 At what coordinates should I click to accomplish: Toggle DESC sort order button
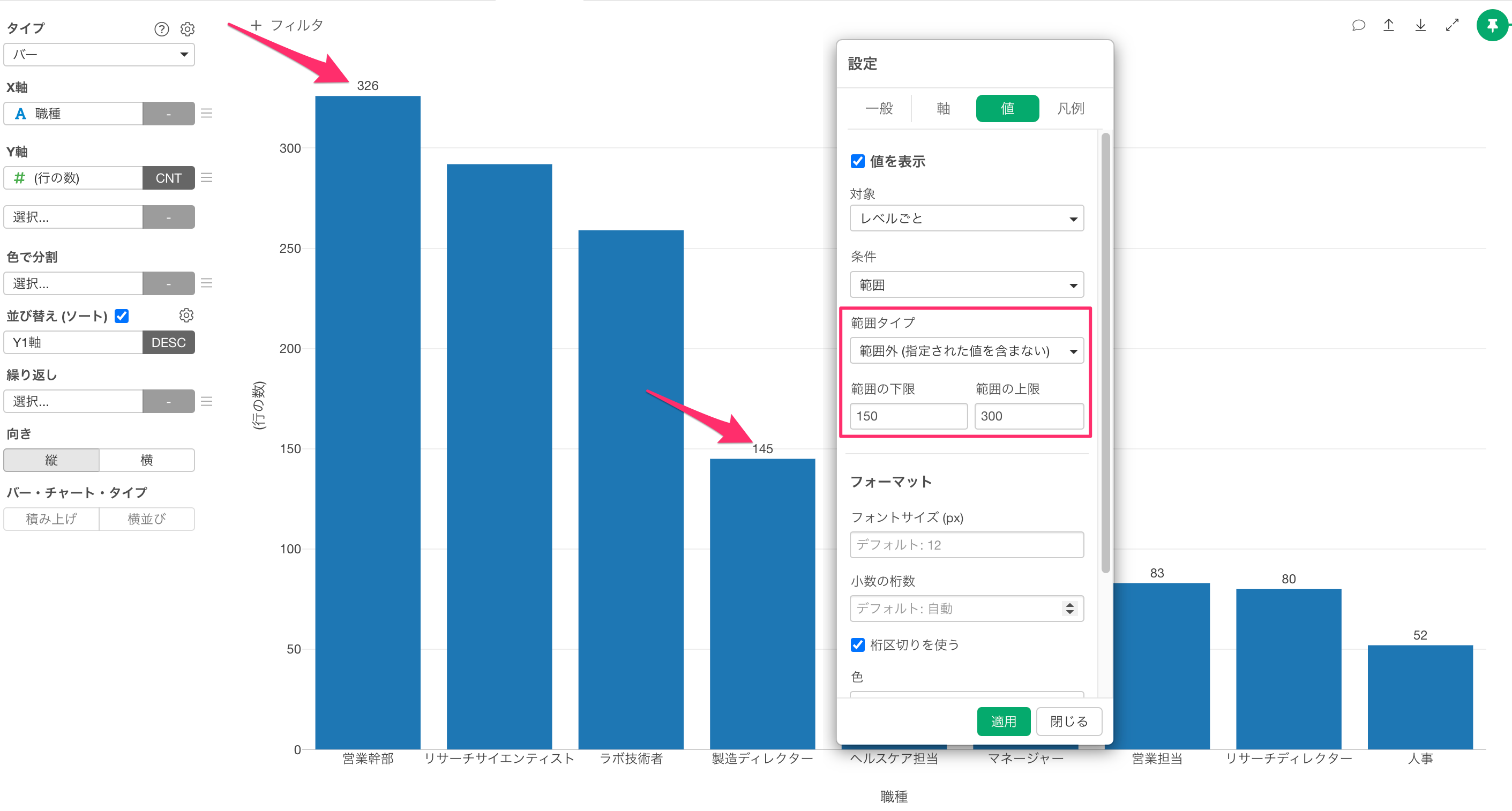click(168, 342)
